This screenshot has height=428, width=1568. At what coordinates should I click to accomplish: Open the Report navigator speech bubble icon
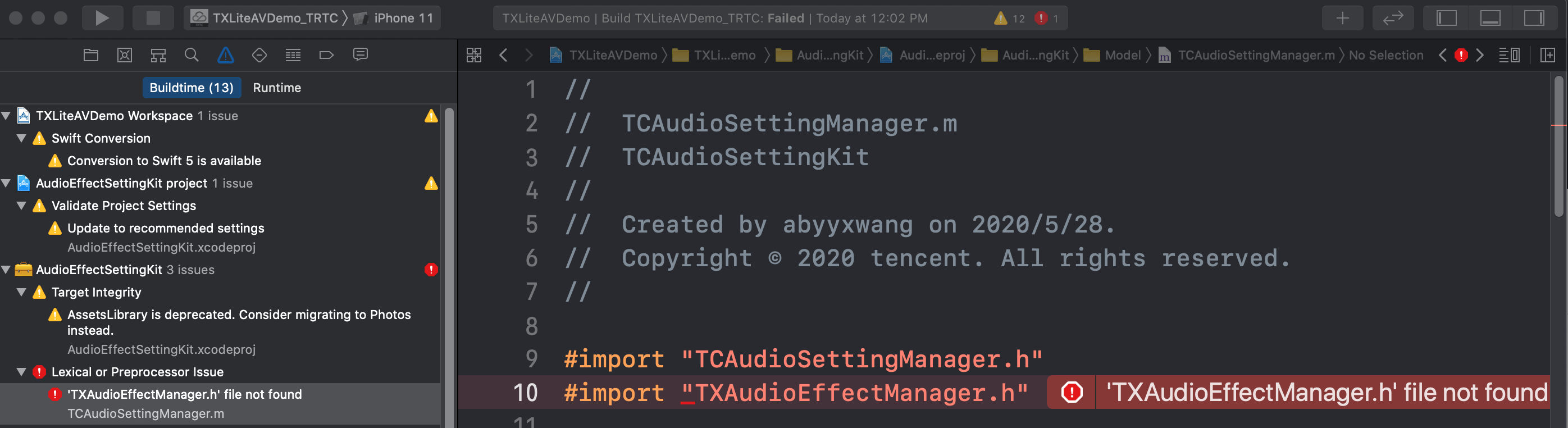360,55
